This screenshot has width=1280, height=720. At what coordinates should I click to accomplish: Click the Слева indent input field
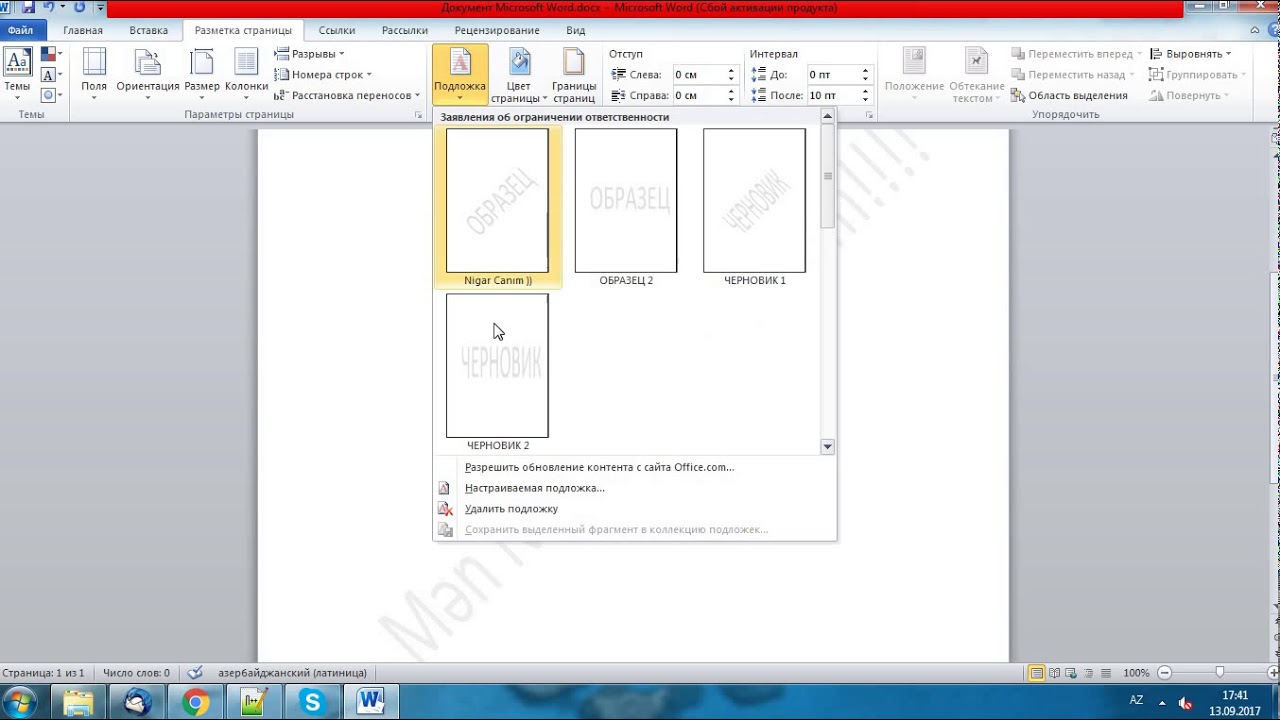698,75
